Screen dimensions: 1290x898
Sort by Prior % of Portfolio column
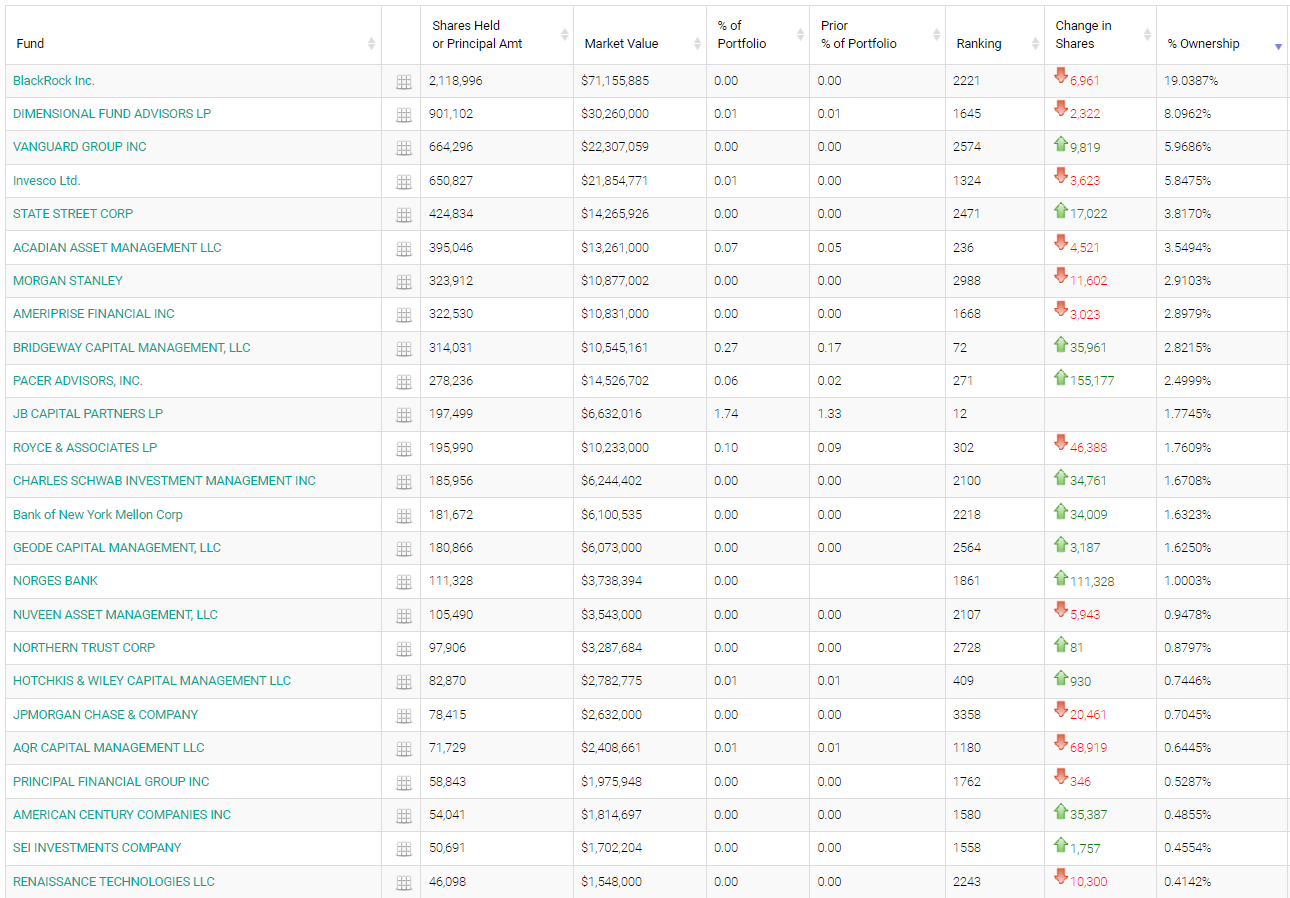pyautogui.click(x=877, y=35)
